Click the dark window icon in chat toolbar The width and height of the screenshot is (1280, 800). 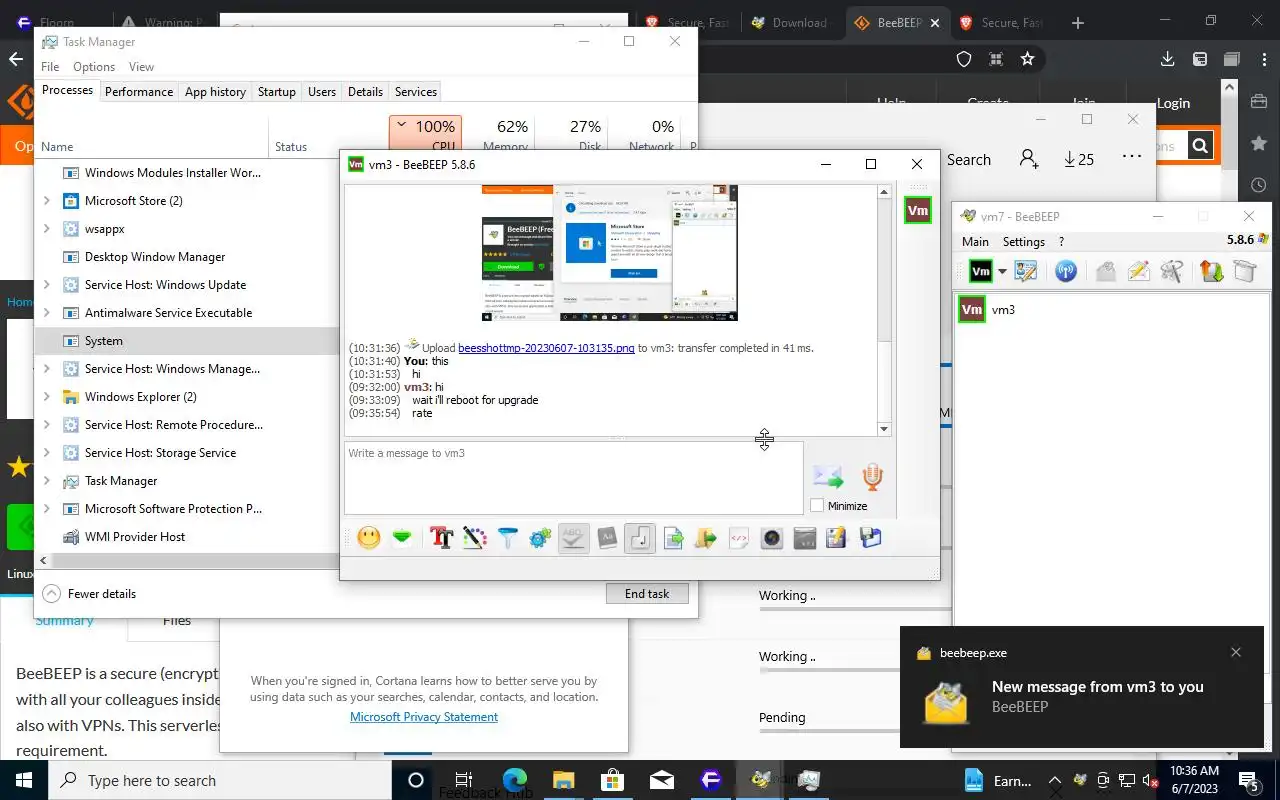805,538
